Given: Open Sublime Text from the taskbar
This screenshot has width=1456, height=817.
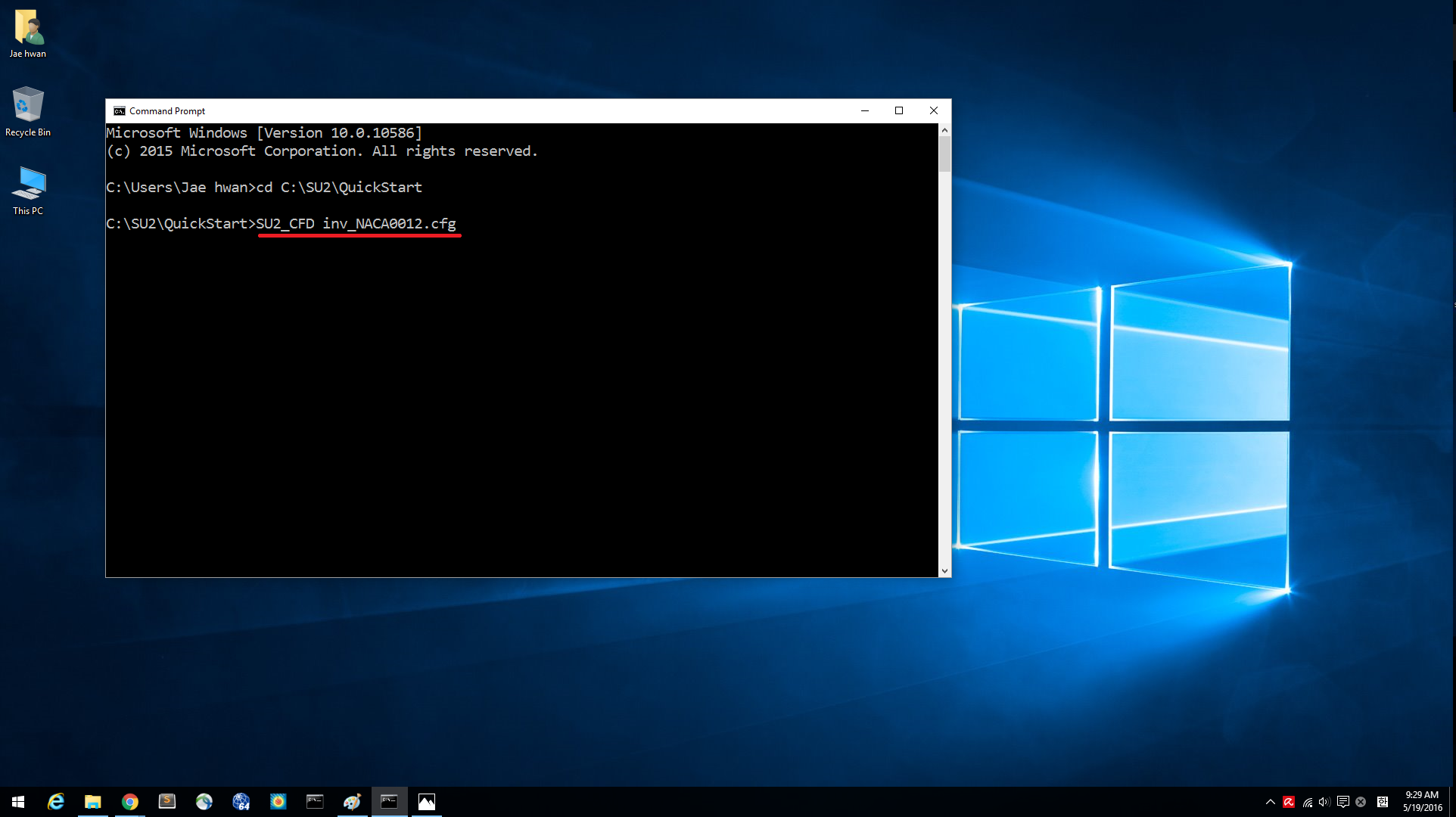Looking at the screenshot, I should point(166,802).
